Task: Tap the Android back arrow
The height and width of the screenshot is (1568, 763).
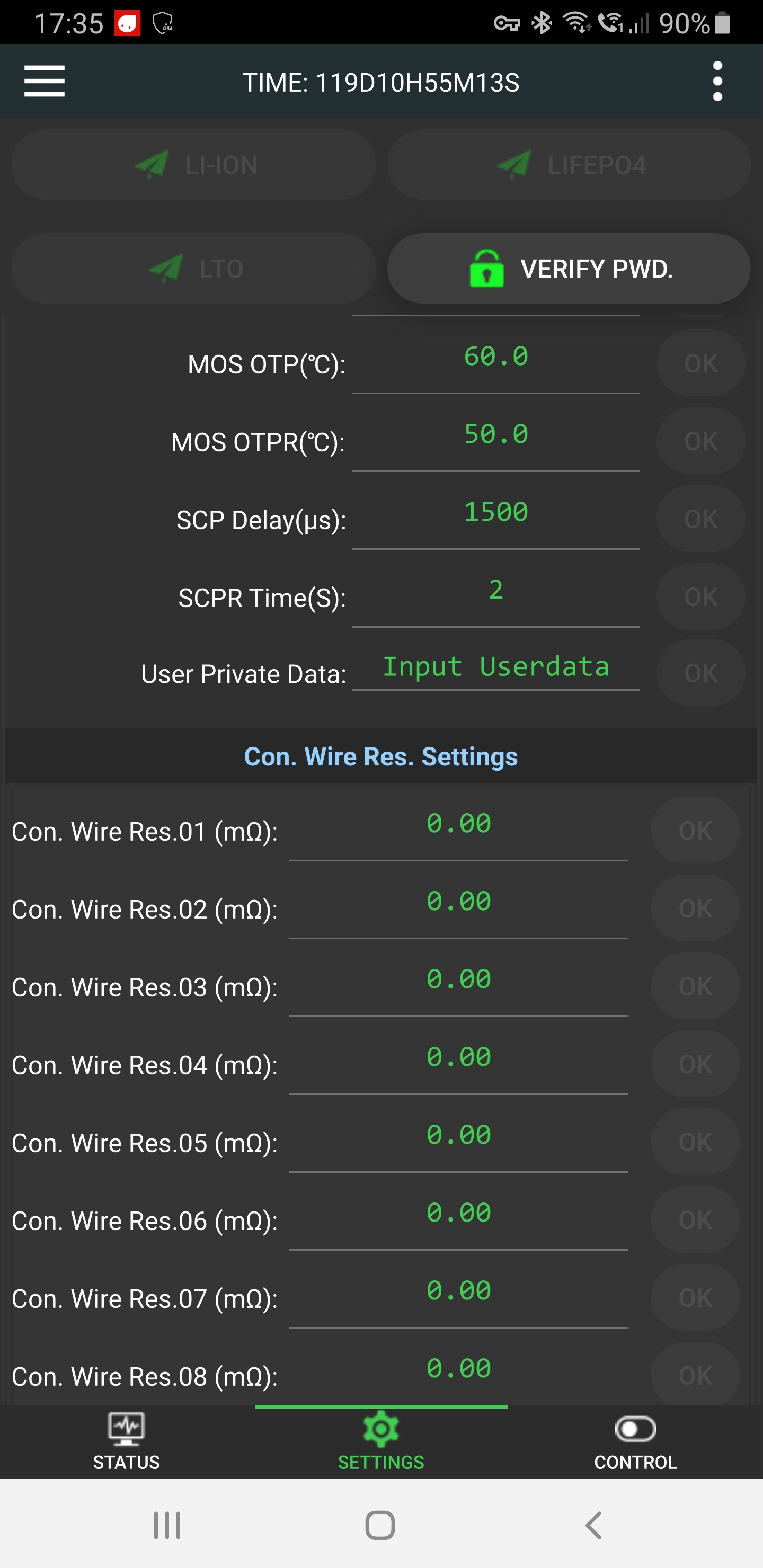Action: click(594, 1525)
